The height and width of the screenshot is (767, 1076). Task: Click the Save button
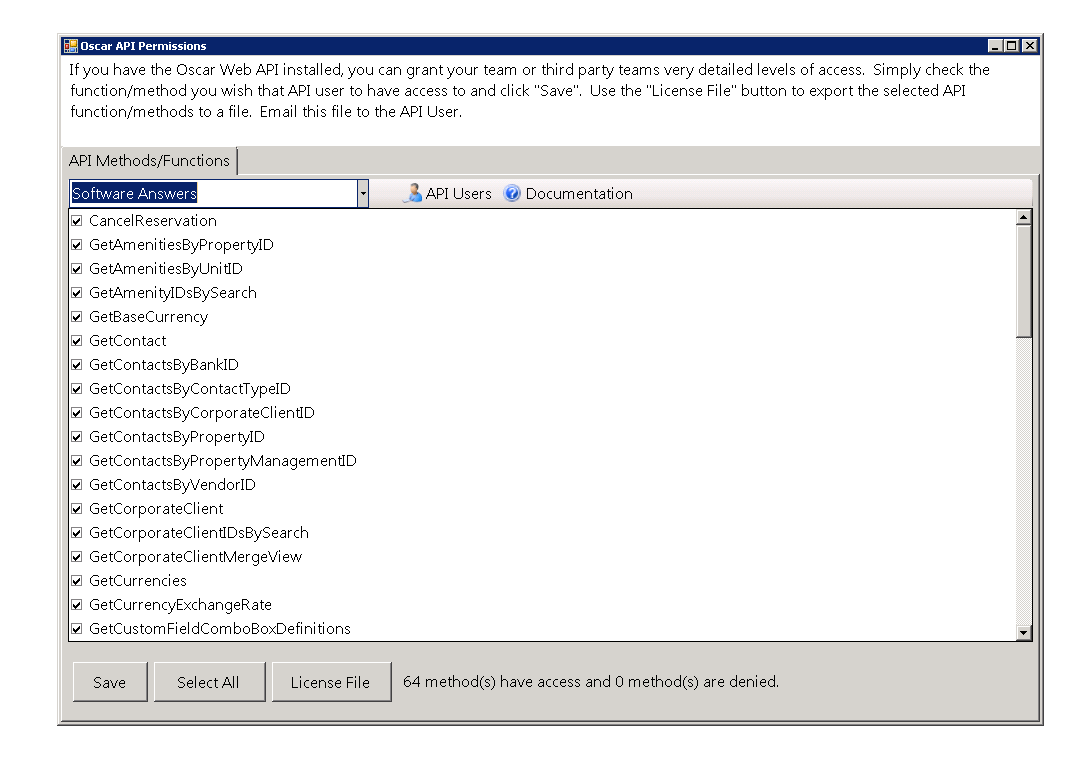(110, 681)
